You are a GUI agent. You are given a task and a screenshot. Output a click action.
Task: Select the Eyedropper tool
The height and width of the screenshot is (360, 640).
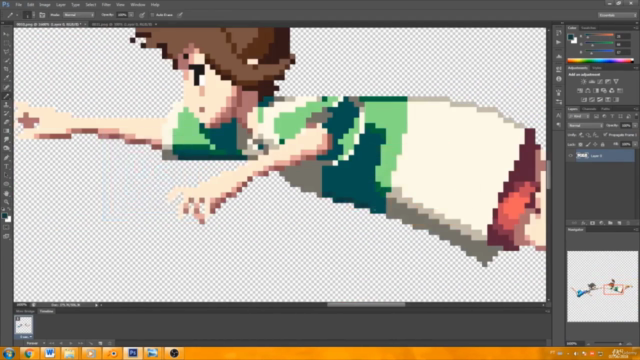pyautogui.click(x=7, y=78)
